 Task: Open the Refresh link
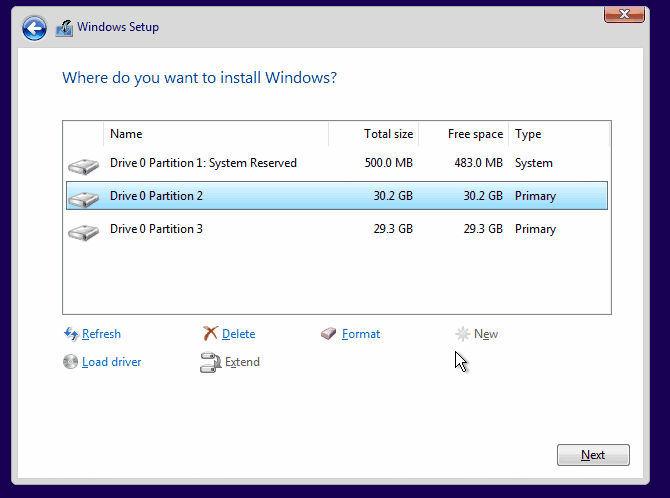(101, 334)
